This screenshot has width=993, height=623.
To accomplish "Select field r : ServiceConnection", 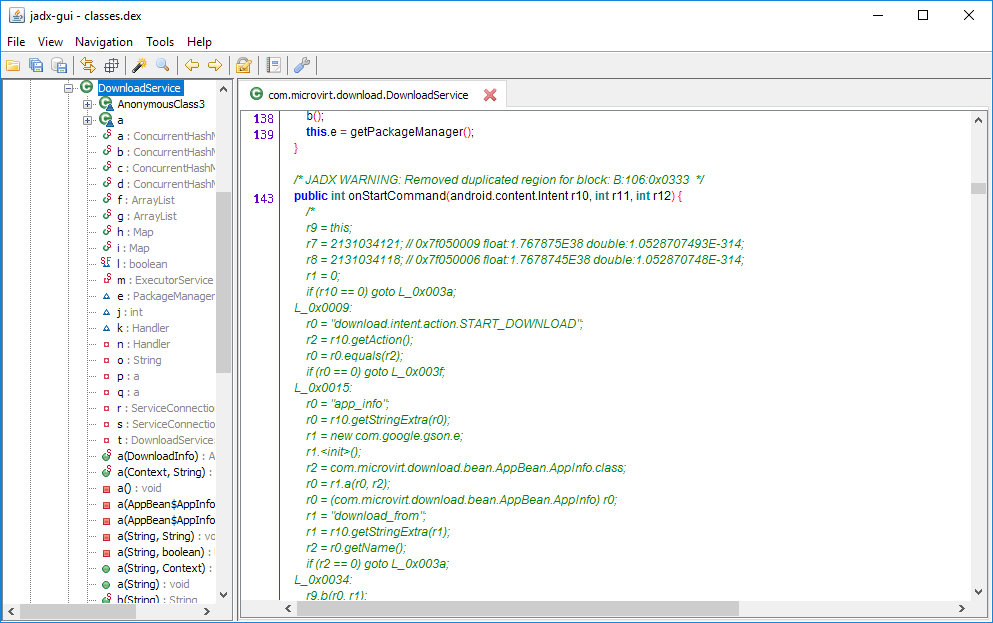I will pyautogui.click(x=166, y=408).
